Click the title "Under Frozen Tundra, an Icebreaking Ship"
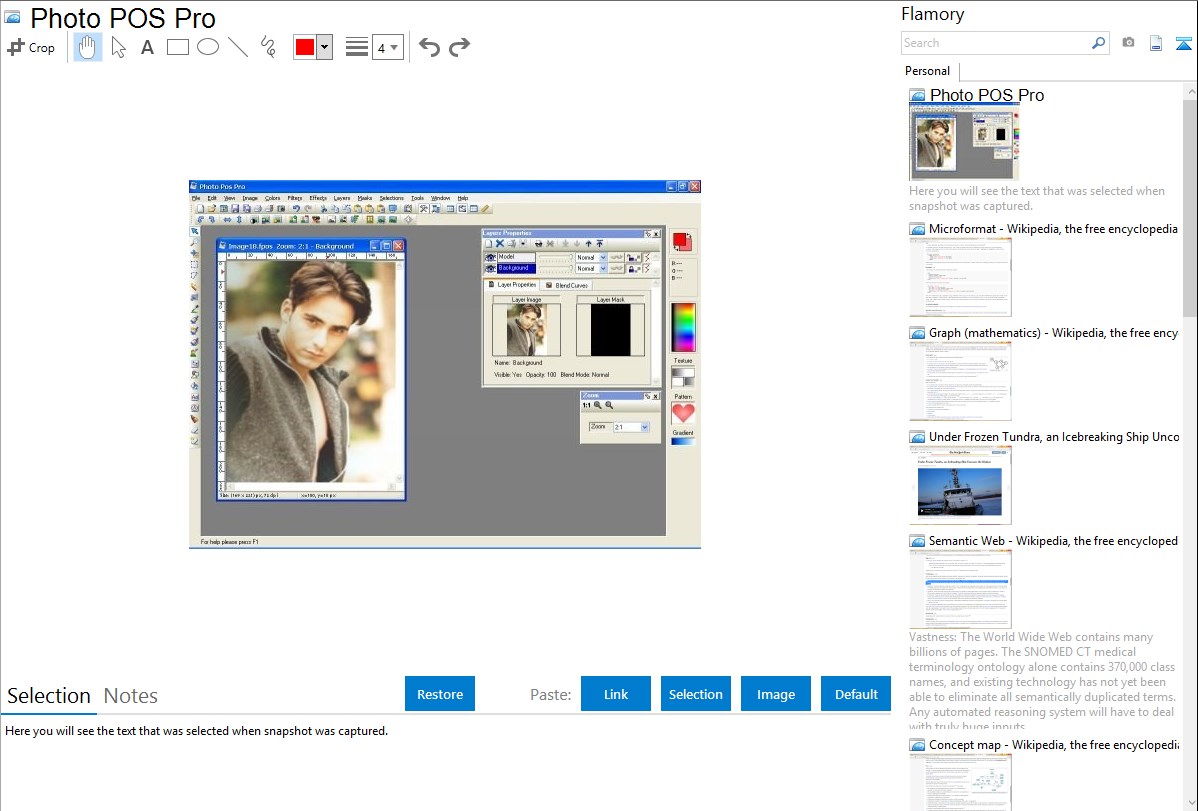Image resolution: width=1198 pixels, height=811 pixels. tap(1054, 437)
